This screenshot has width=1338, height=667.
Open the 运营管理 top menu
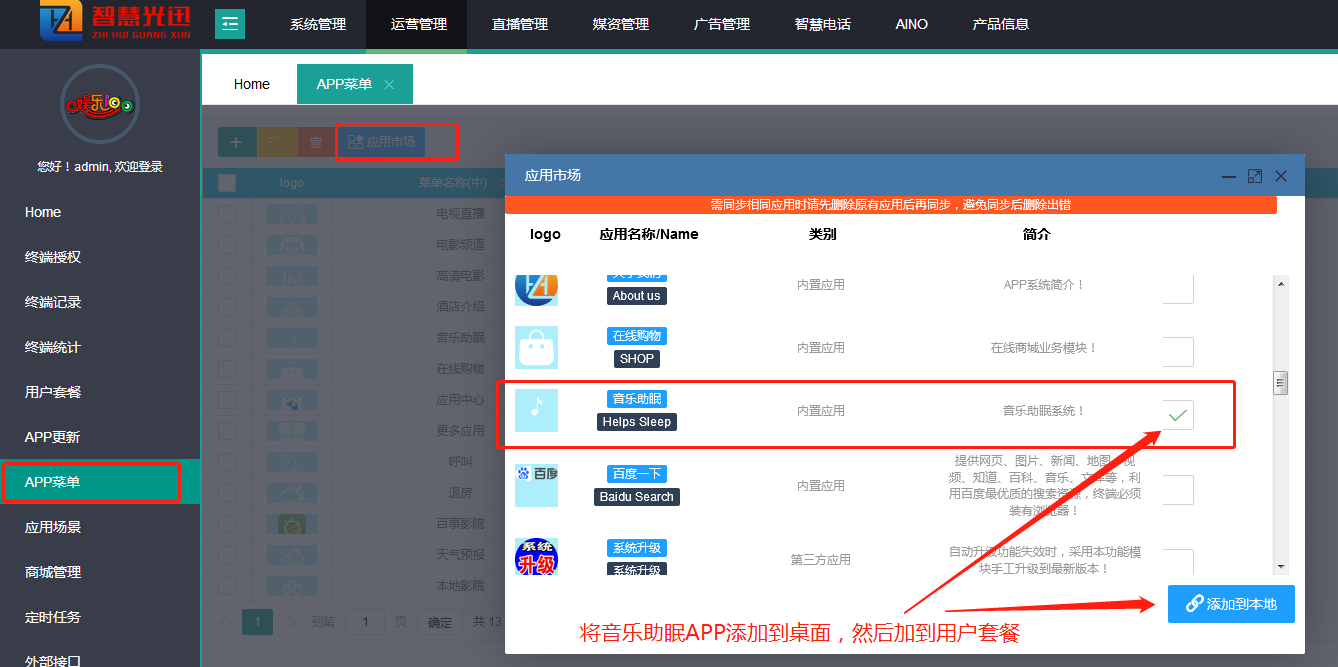(418, 24)
